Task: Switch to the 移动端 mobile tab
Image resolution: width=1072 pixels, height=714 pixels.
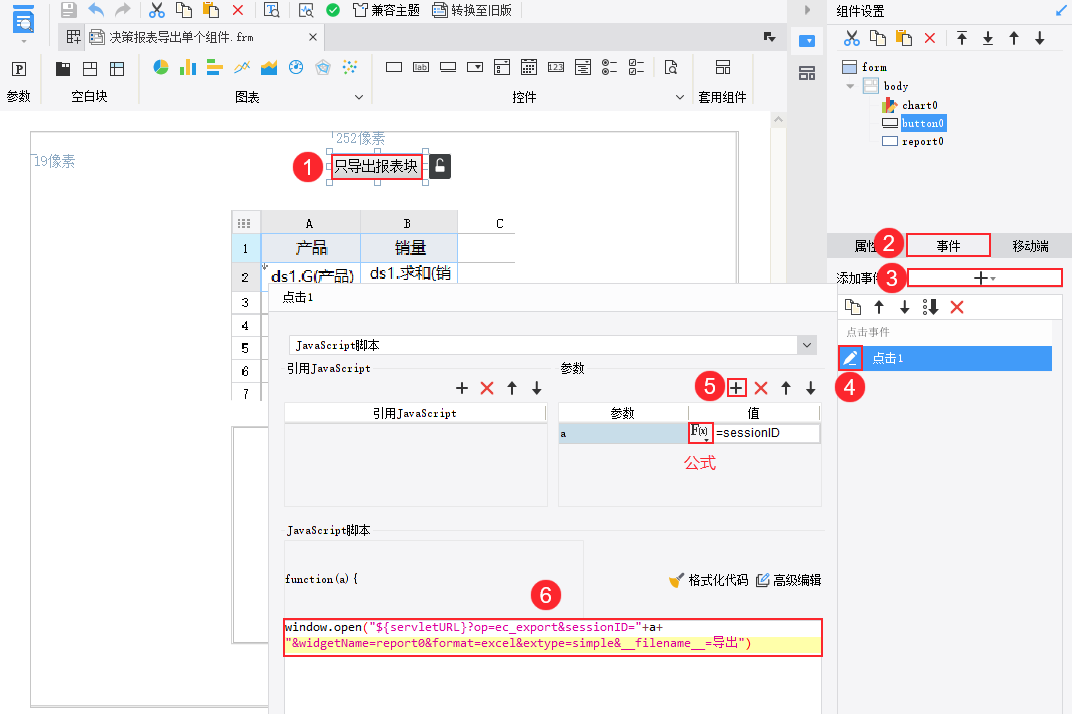Action: 1030,246
